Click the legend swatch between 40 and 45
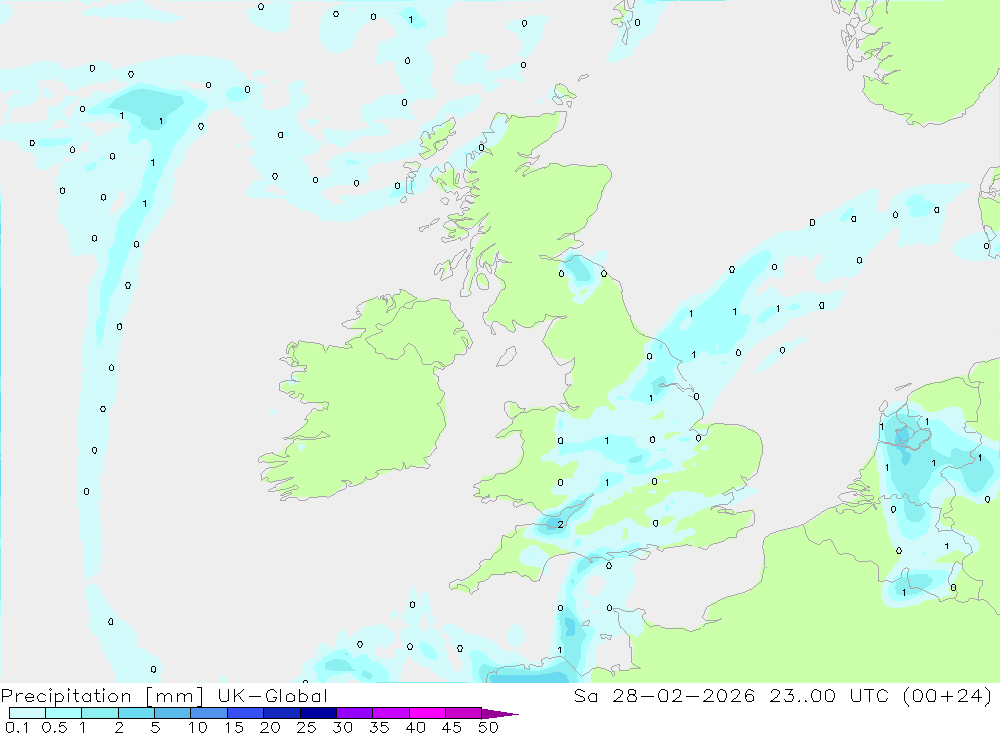 coord(427,713)
